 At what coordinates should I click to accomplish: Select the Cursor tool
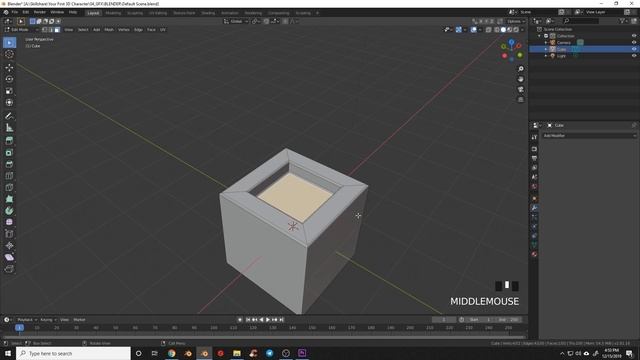pyautogui.click(x=9, y=54)
